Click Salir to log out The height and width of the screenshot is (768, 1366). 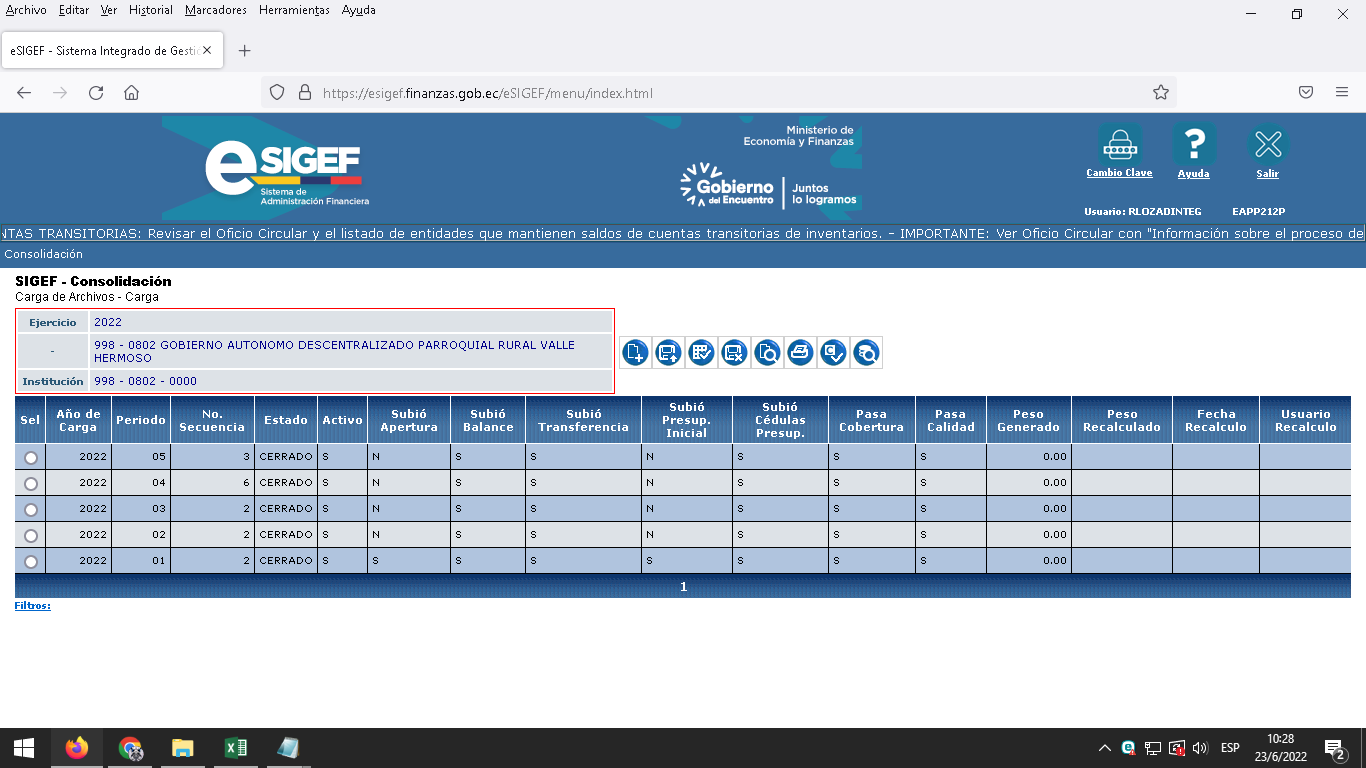pyautogui.click(x=1267, y=173)
